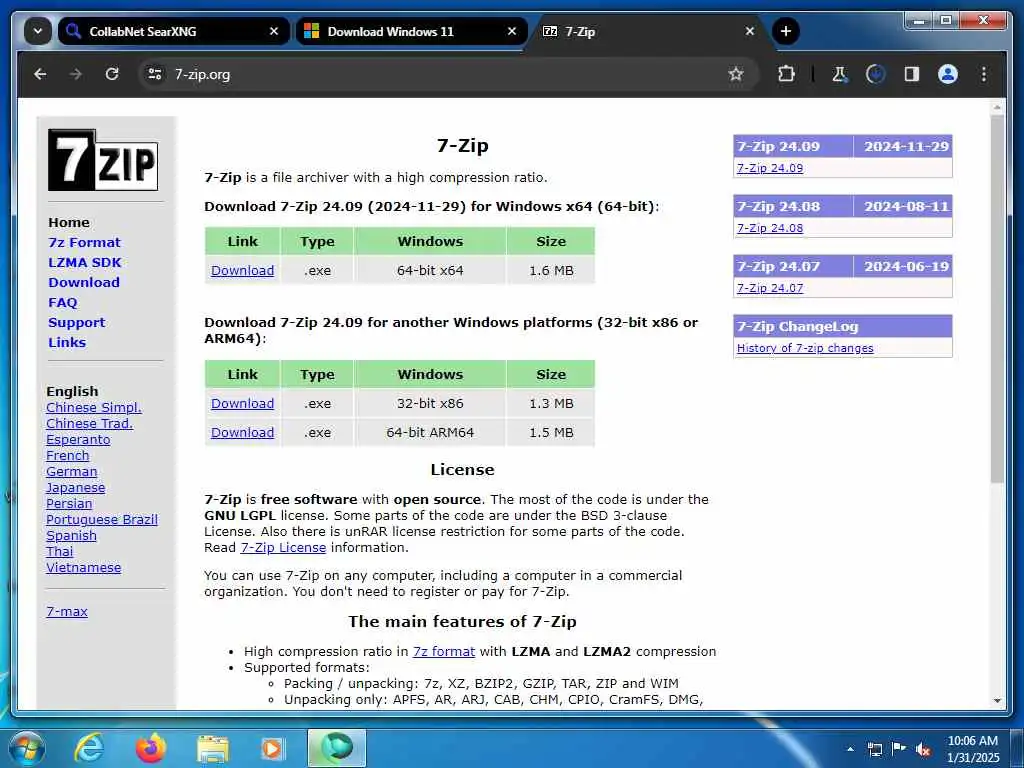Switch language to Japanese
This screenshot has width=1024, height=768.
(x=75, y=487)
